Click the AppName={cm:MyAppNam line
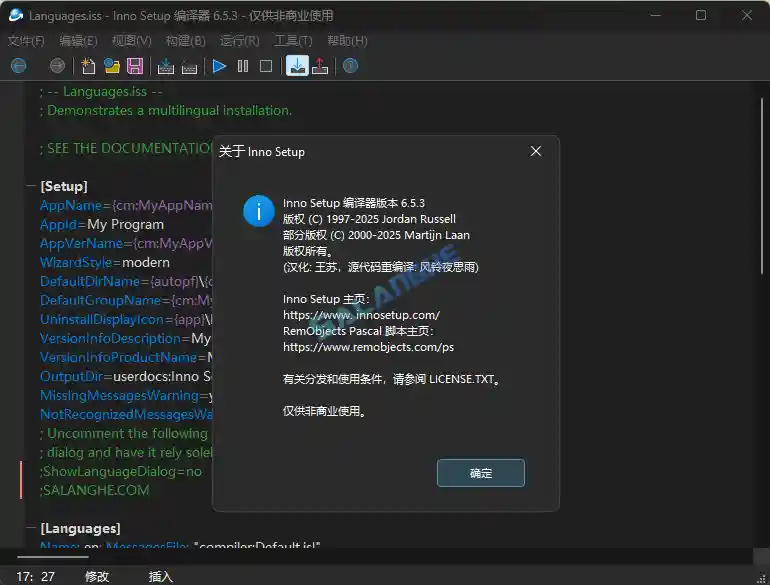 click(126, 205)
